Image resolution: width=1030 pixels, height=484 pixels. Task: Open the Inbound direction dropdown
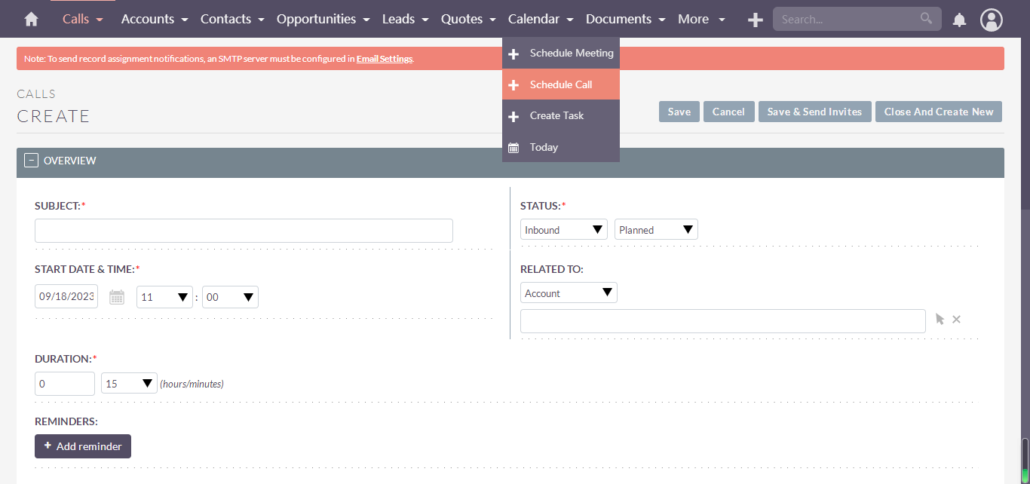(564, 230)
